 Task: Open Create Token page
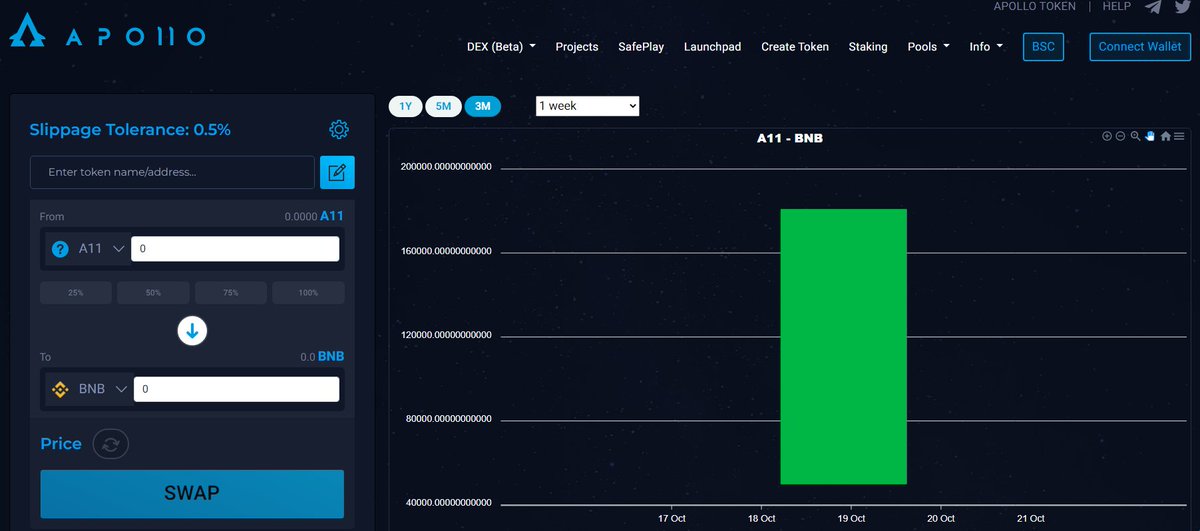click(795, 47)
